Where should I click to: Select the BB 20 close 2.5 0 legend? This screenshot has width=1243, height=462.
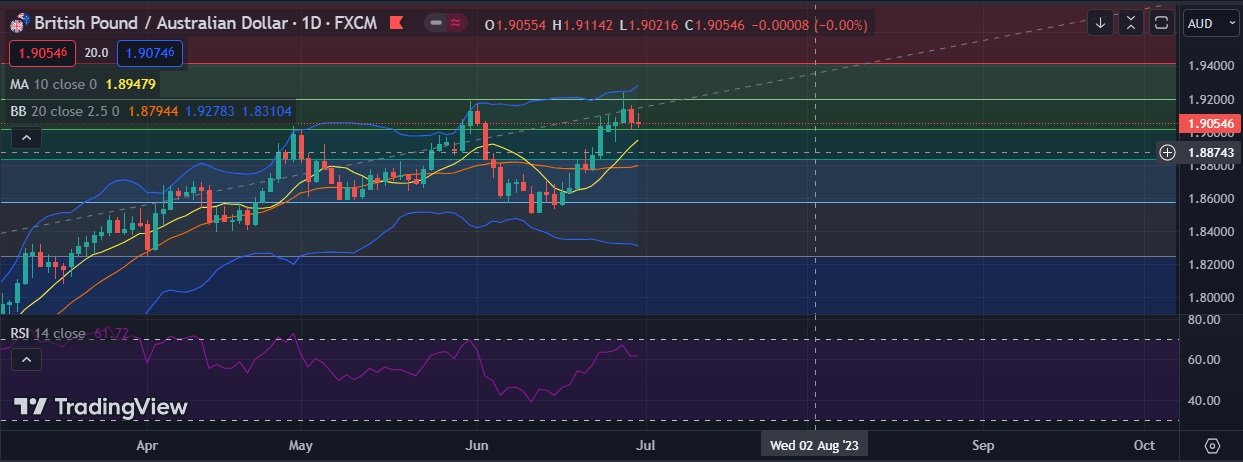(65, 111)
